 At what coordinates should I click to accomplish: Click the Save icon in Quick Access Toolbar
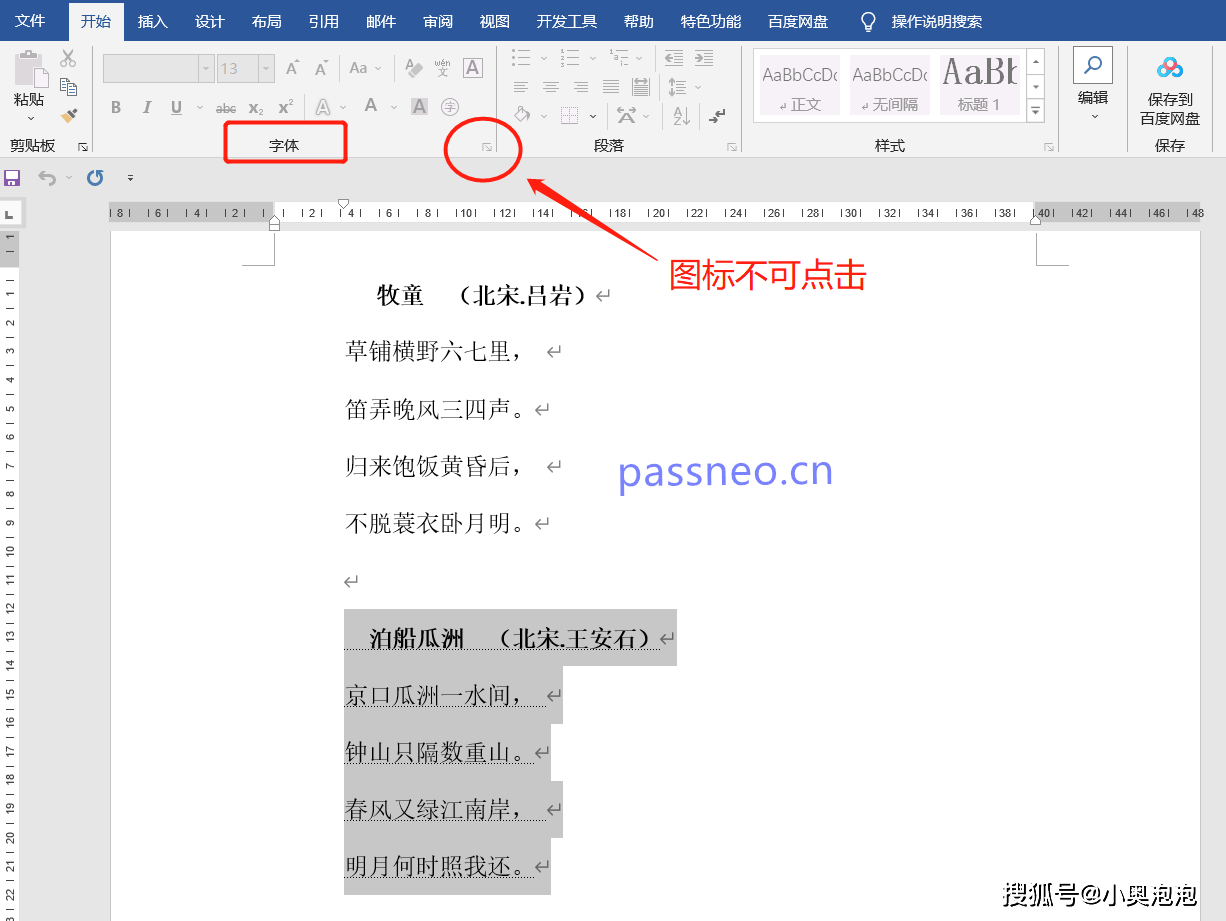click(x=12, y=178)
